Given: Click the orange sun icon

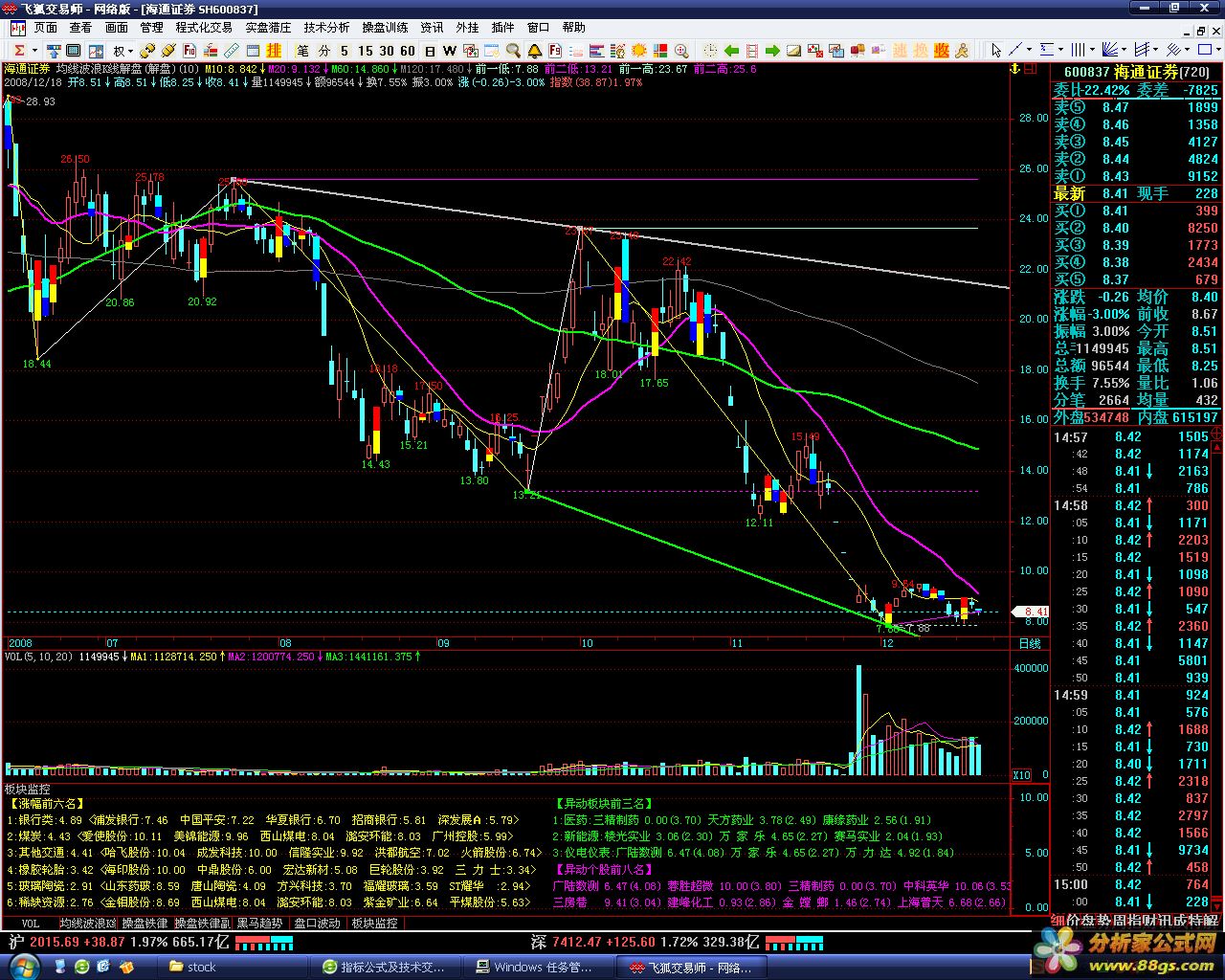Looking at the screenshot, I should coord(639,51).
